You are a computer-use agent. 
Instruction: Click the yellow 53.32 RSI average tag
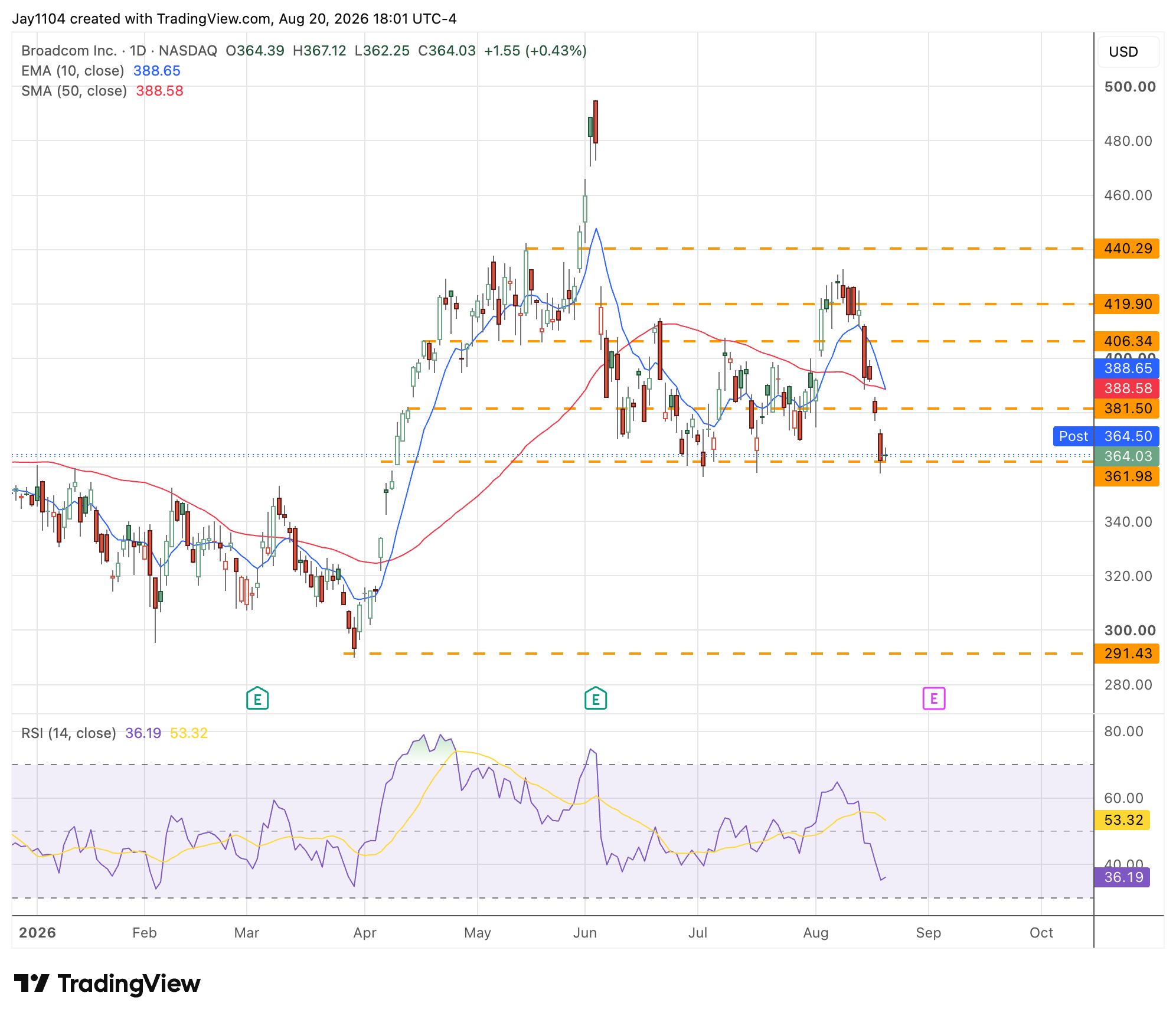coord(1122,820)
